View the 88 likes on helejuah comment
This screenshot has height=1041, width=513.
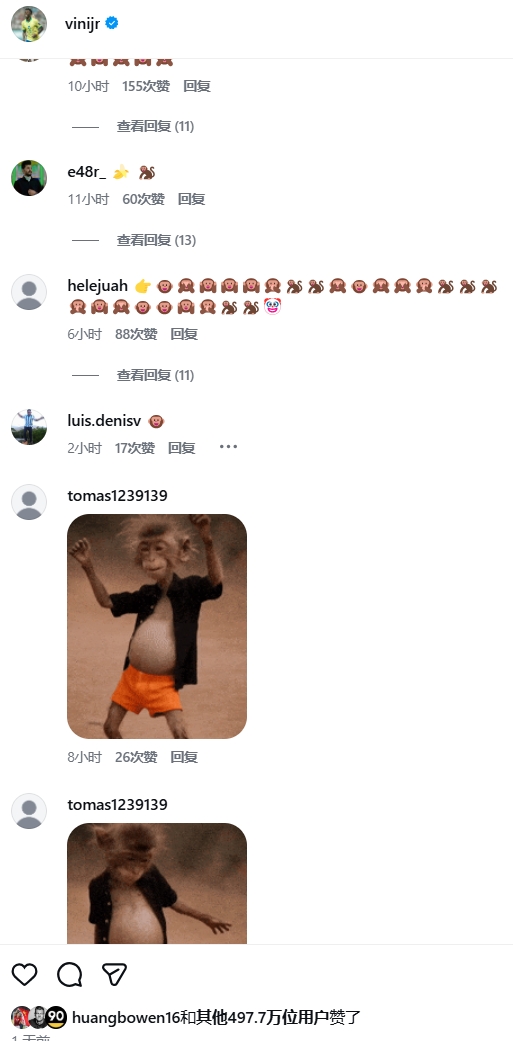[x=136, y=334]
